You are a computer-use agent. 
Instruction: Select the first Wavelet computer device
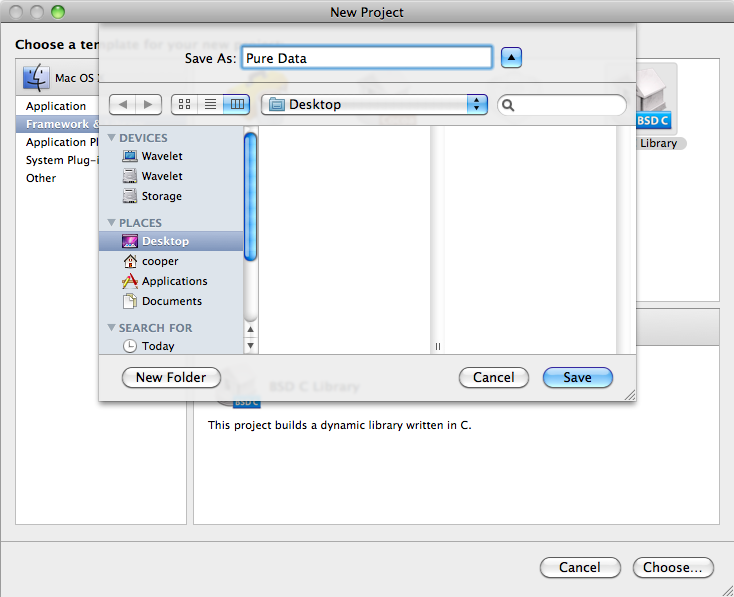[x=171, y=156]
